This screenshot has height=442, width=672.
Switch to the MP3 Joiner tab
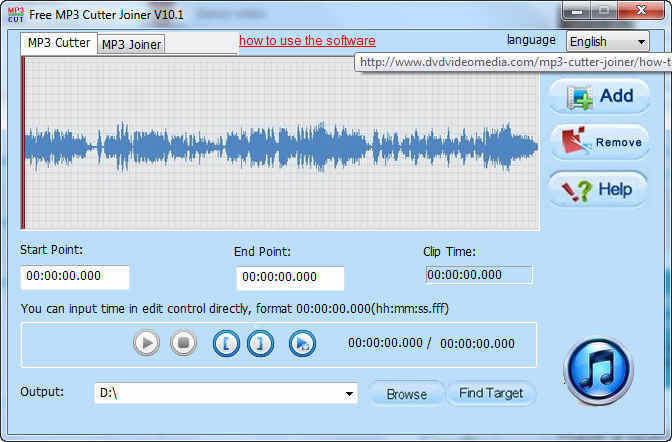pyautogui.click(x=131, y=45)
